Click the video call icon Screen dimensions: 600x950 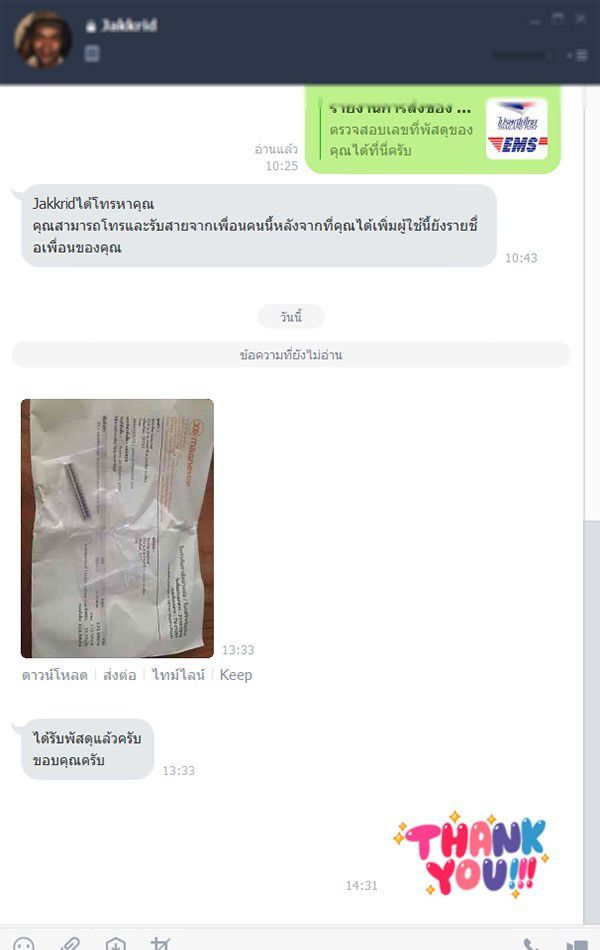[576, 945]
